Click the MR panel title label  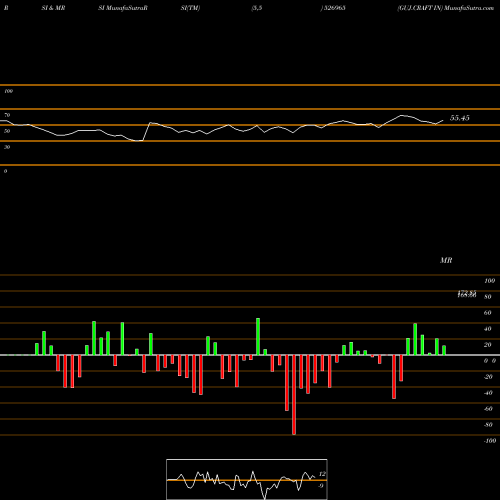[x=446, y=260]
